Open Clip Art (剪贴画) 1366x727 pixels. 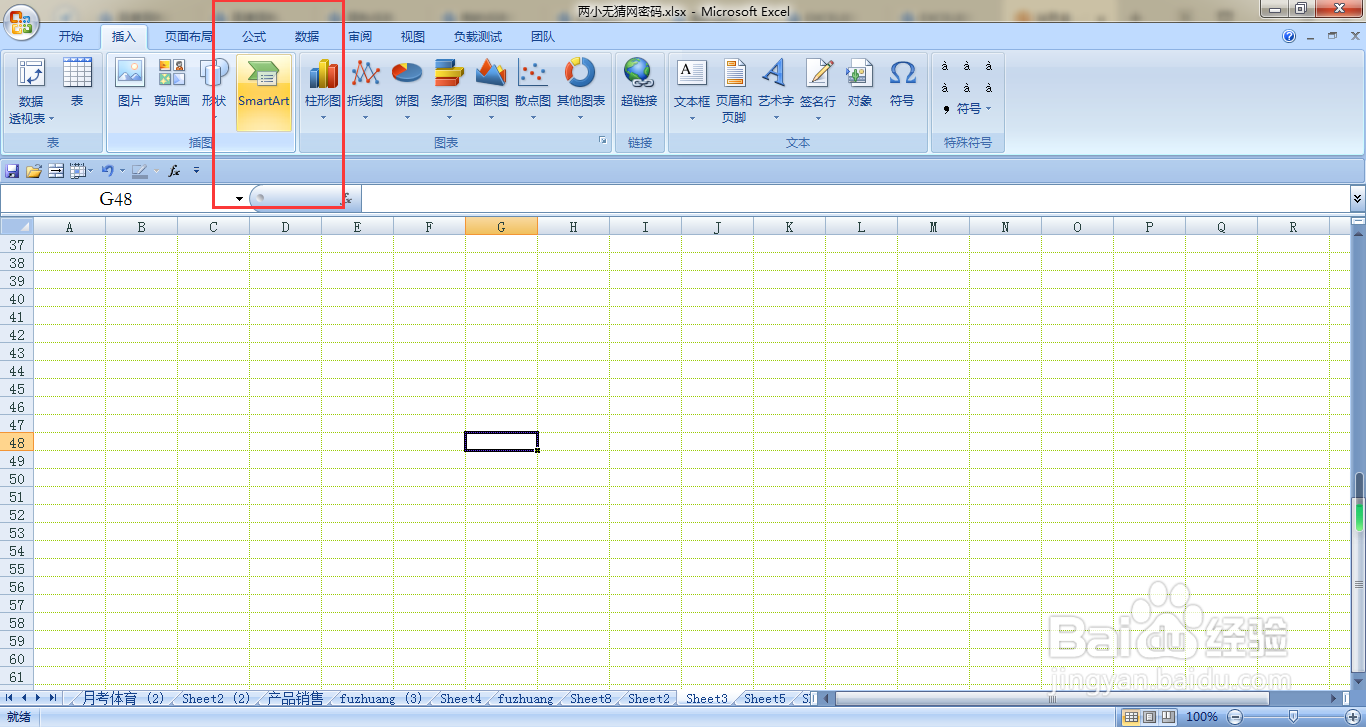pyautogui.click(x=172, y=91)
